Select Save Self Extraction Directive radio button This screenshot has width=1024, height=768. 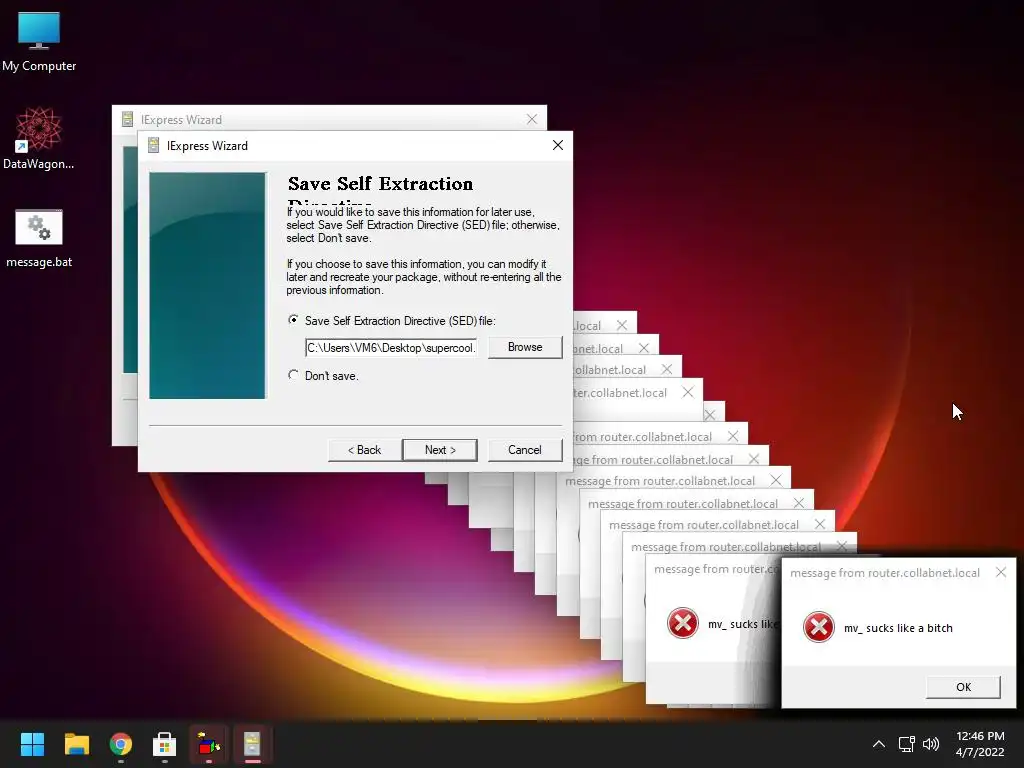(x=293, y=320)
